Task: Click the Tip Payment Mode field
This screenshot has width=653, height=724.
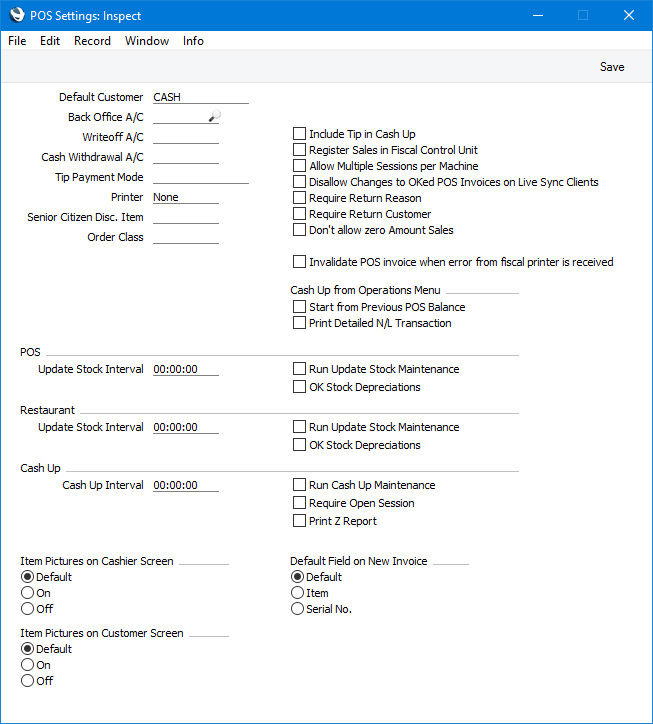Action: coord(200,178)
